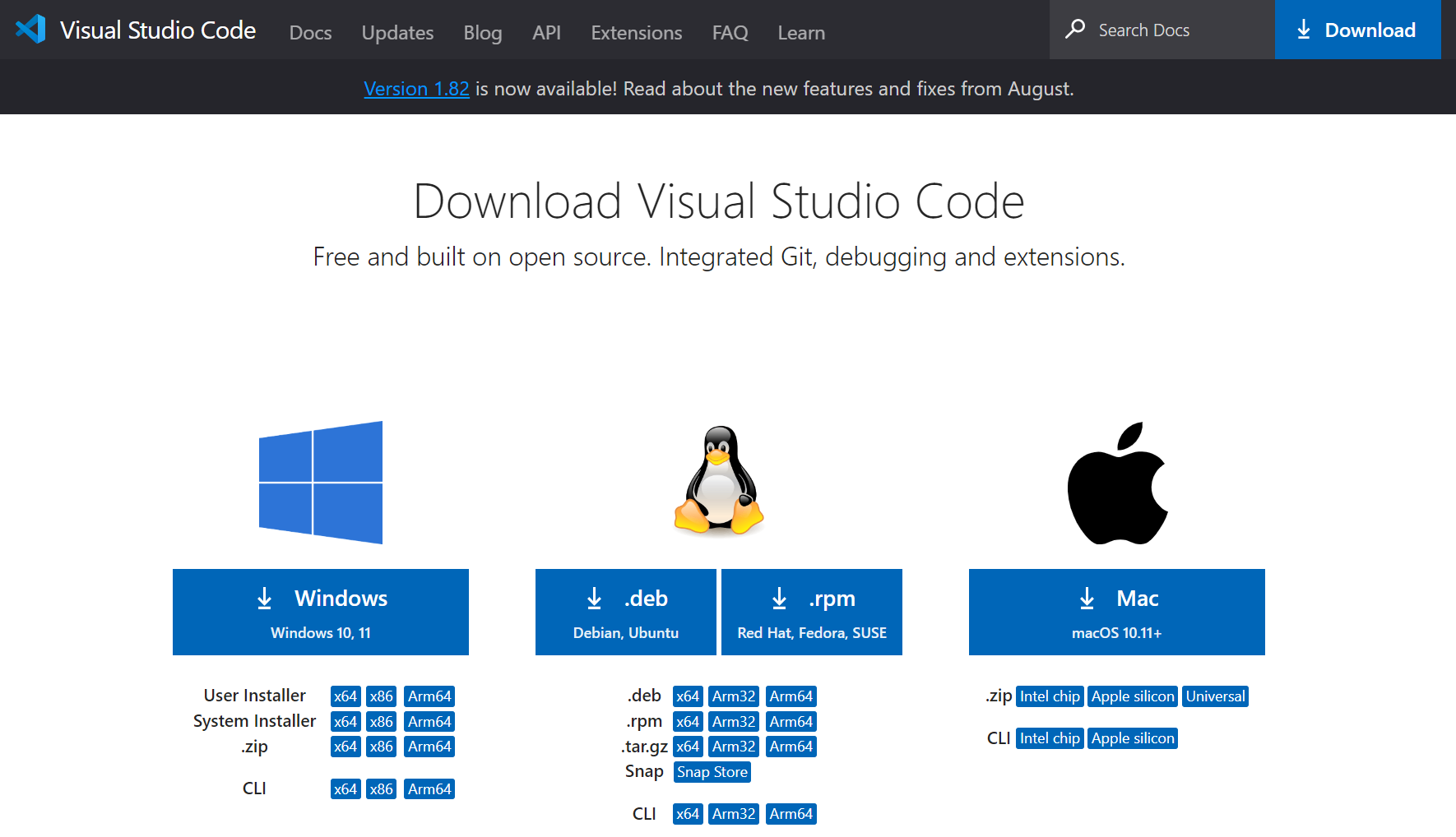The height and width of the screenshot is (837, 1456).
Task: Download Windows System Installer x64
Action: 345,722
